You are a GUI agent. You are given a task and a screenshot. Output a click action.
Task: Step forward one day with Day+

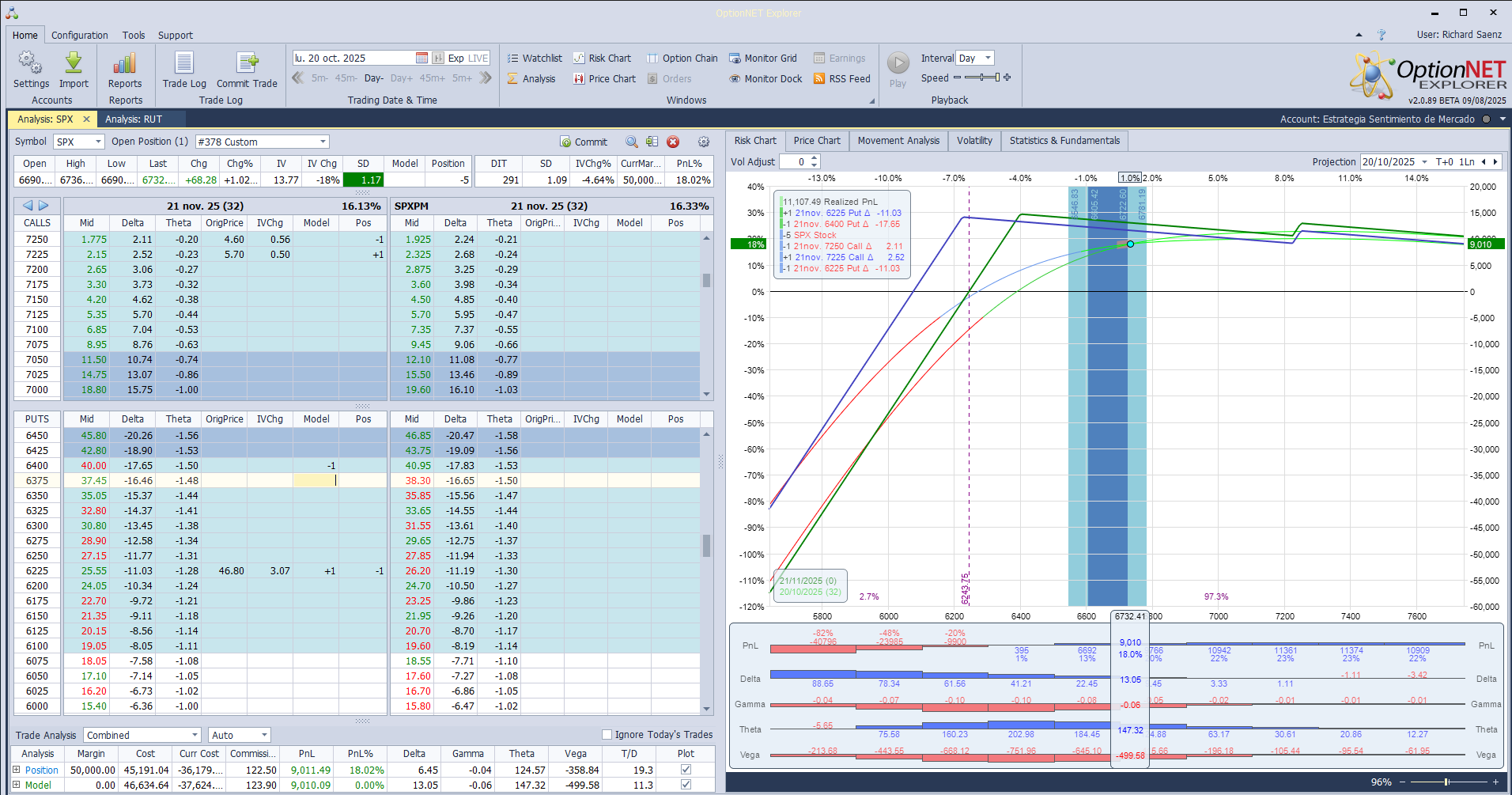pyautogui.click(x=402, y=78)
